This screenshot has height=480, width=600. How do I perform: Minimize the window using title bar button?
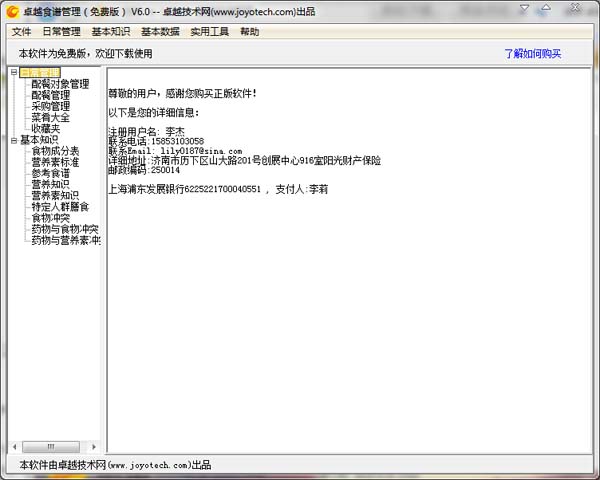click(525, 8)
